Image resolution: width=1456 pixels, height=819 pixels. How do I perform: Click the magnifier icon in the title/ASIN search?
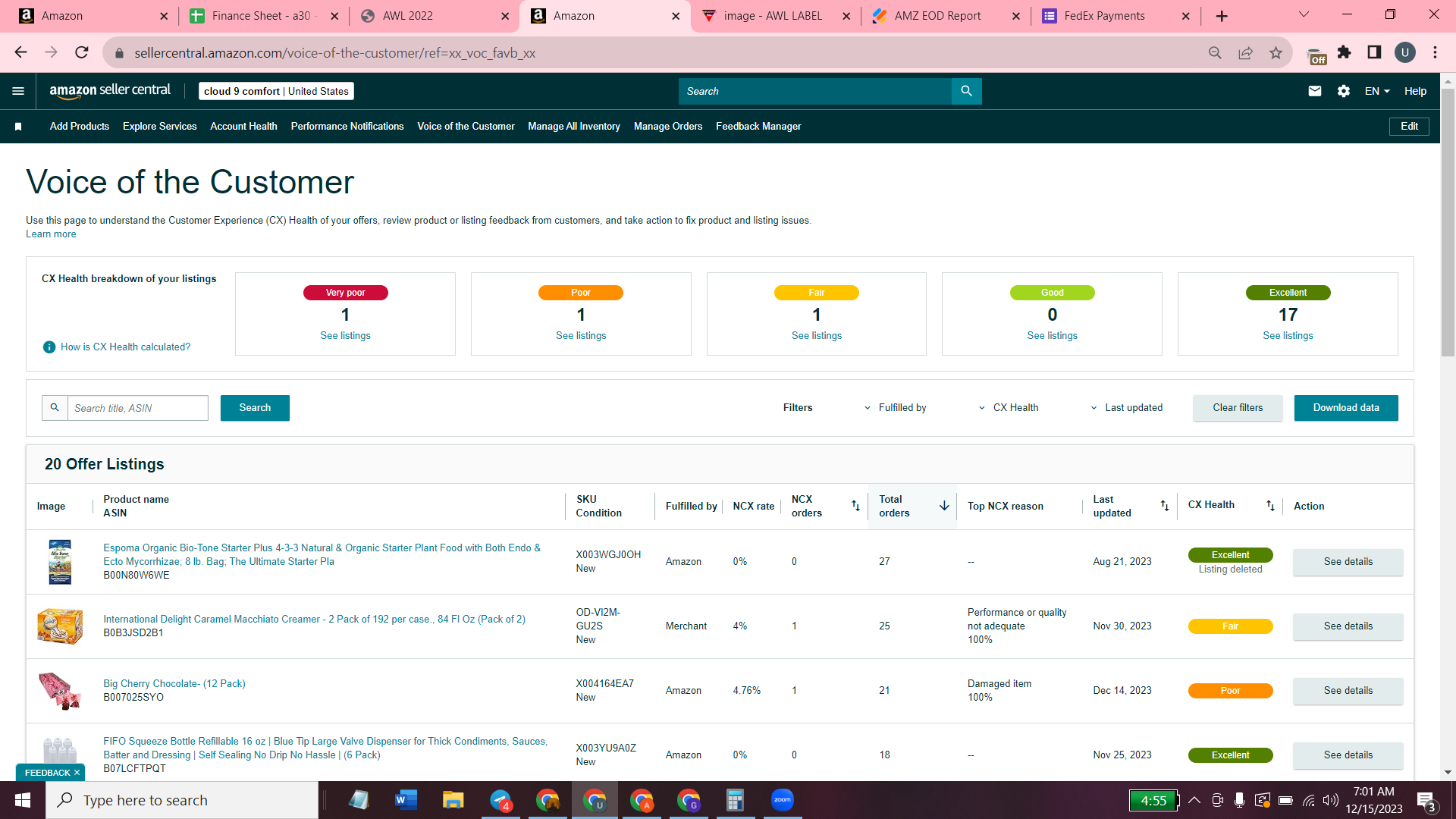(55, 408)
